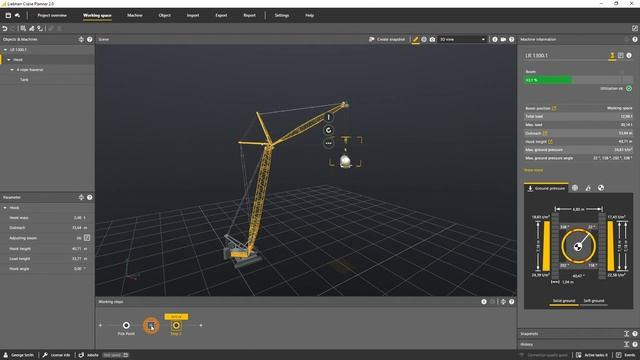Open the Machine menu
The image size is (640, 360).
135,16
